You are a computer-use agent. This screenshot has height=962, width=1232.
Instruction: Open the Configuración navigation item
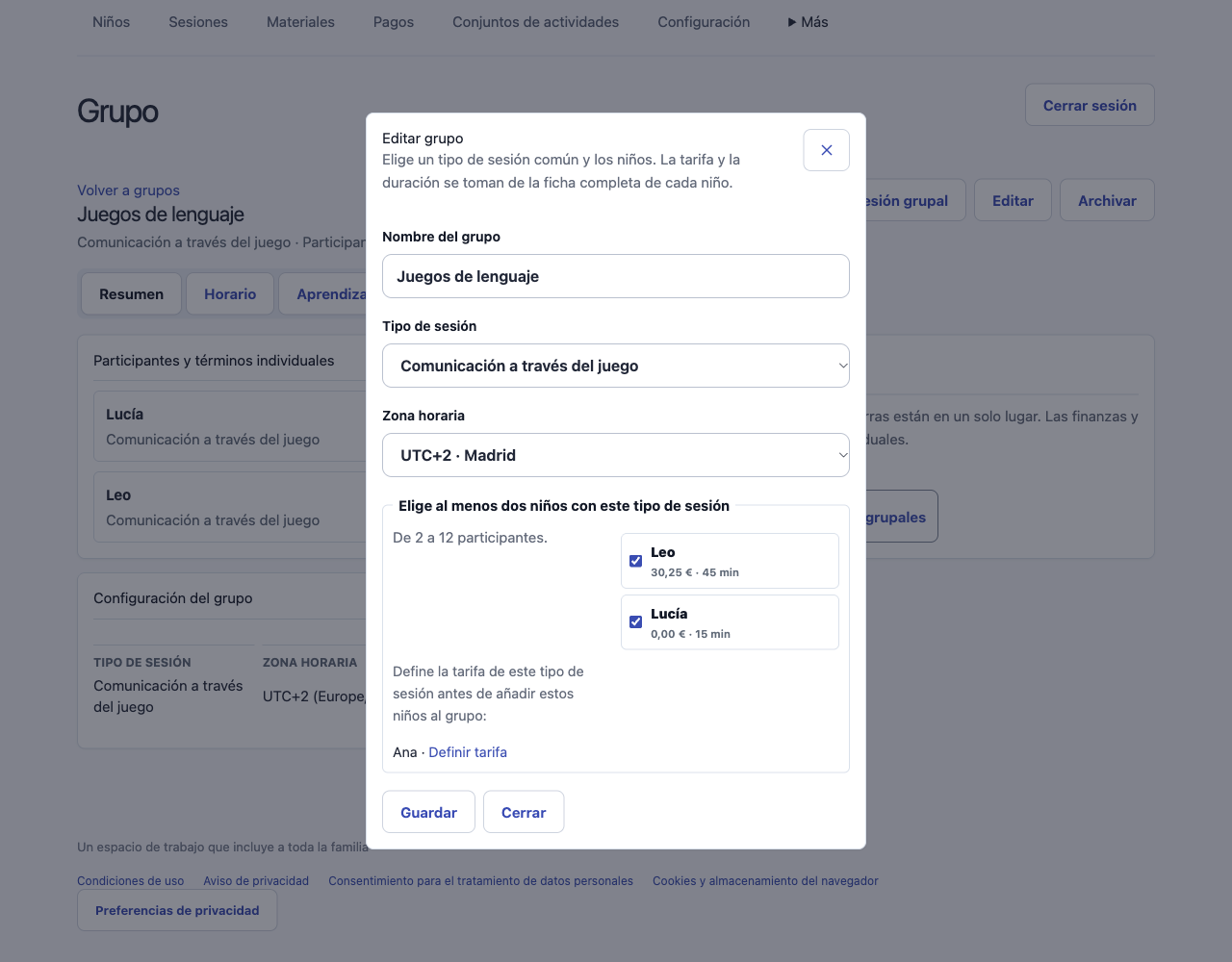click(x=704, y=22)
